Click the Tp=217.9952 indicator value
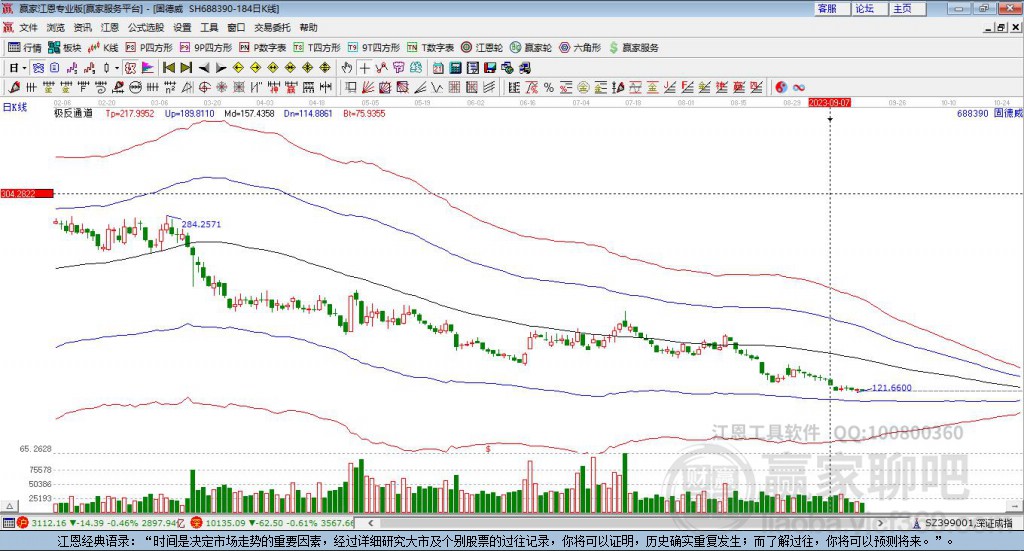 pyautogui.click(x=130, y=113)
